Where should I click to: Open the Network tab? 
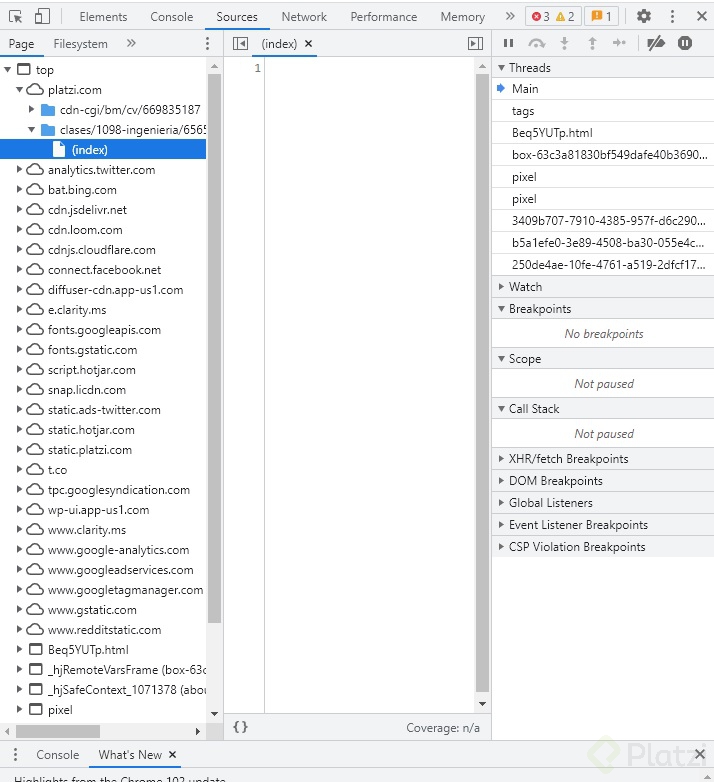click(x=304, y=16)
